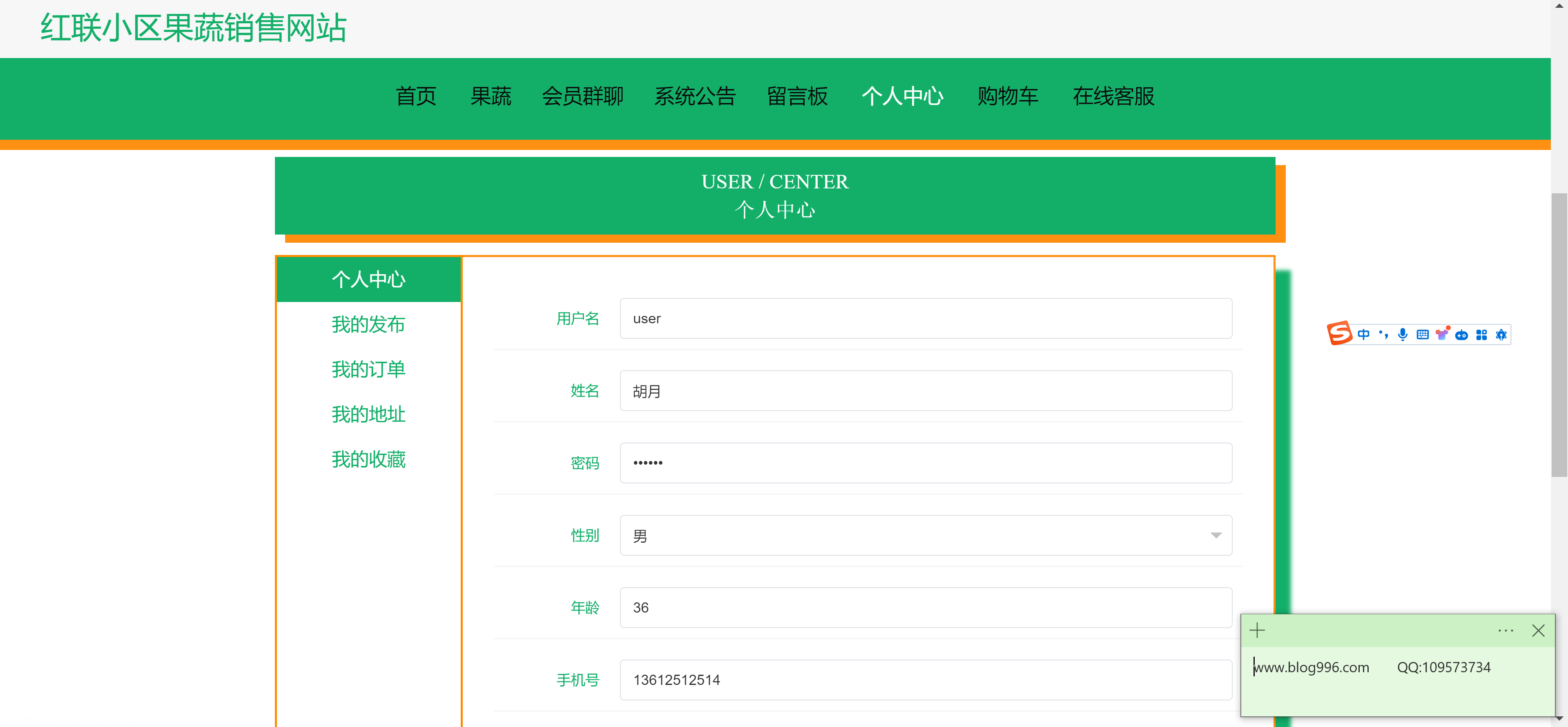This screenshot has width=1568, height=727.
Task: Close the green sticky note
Action: pos(1538,631)
